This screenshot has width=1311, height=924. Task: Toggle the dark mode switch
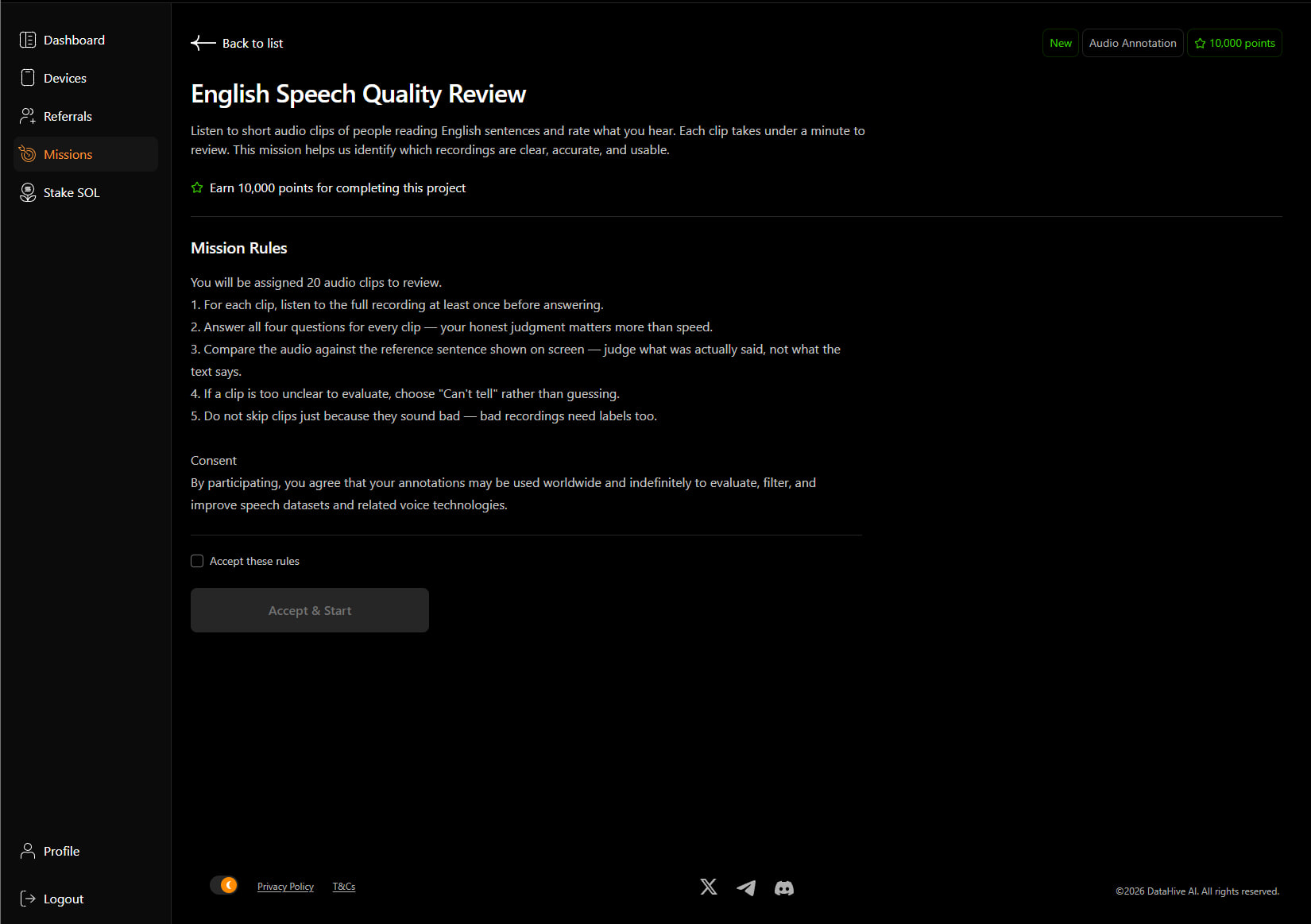pos(224,885)
